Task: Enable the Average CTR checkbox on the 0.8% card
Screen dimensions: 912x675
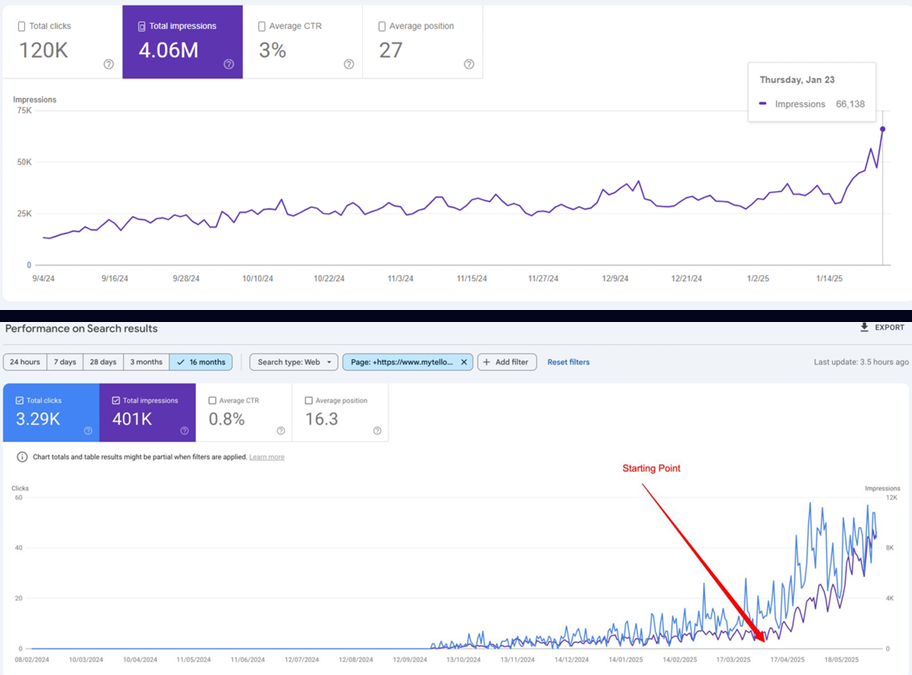Action: tap(212, 401)
